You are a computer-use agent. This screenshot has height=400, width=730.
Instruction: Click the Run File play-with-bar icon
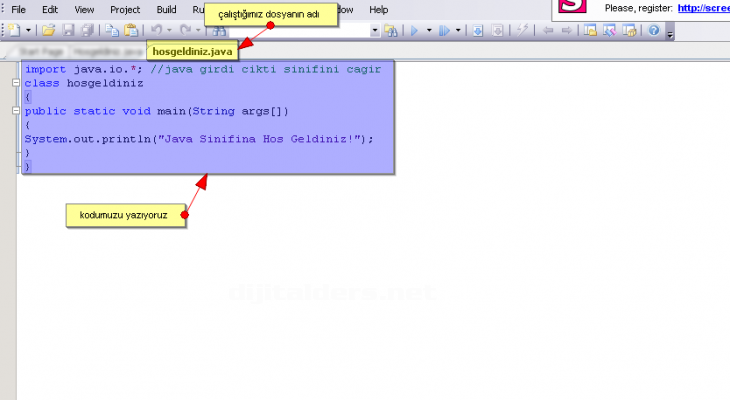(445, 31)
